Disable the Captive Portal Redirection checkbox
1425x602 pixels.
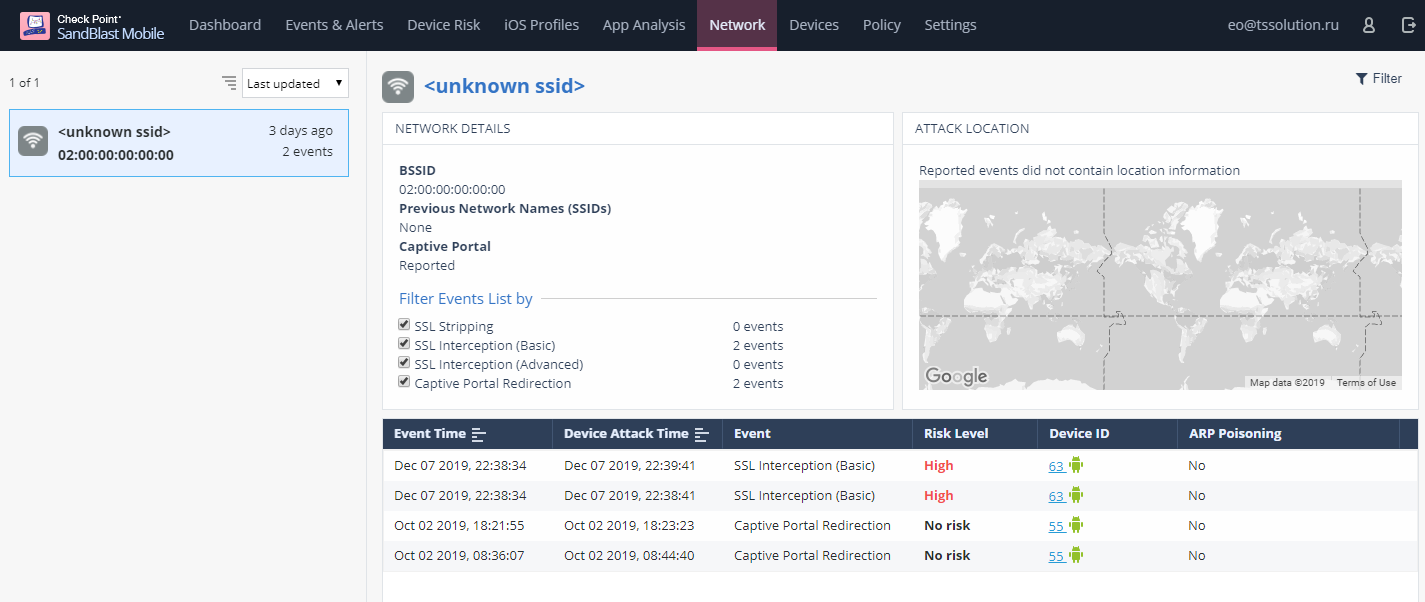click(x=404, y=382)
